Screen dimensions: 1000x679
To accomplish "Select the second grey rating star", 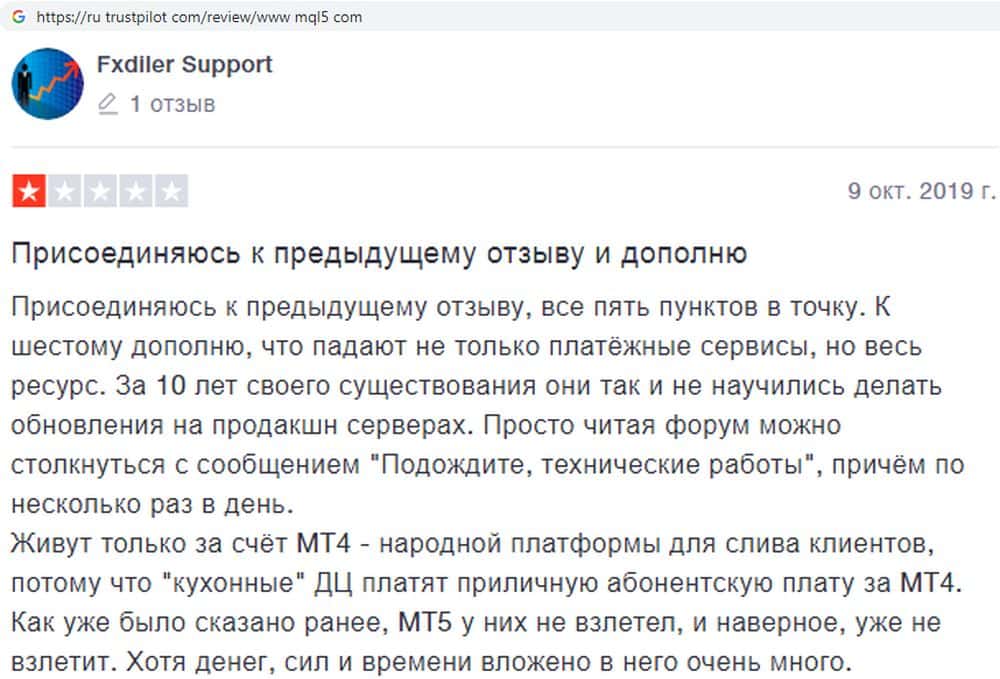I will click(64, 191).
